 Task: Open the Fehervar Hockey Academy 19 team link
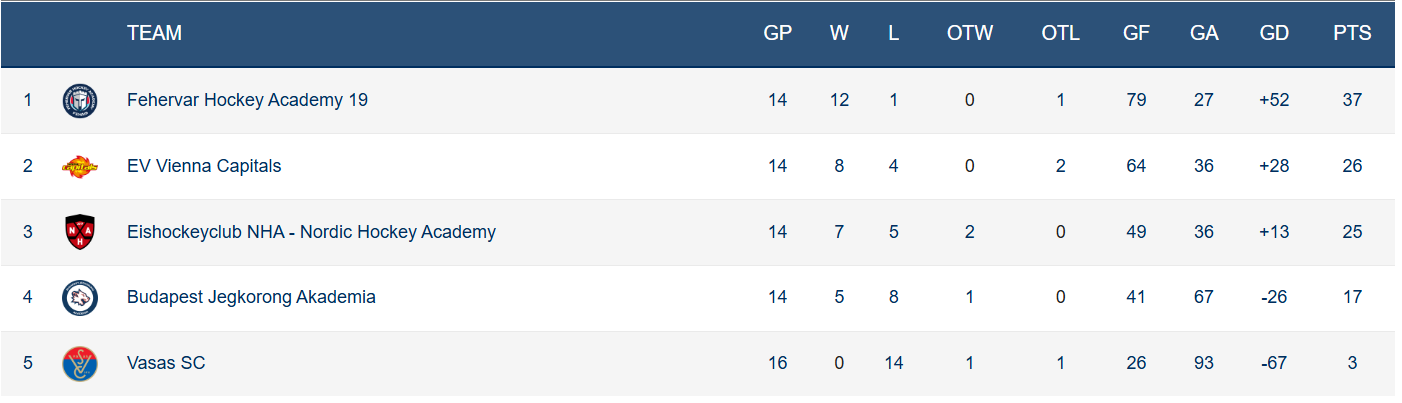point(247,100)
